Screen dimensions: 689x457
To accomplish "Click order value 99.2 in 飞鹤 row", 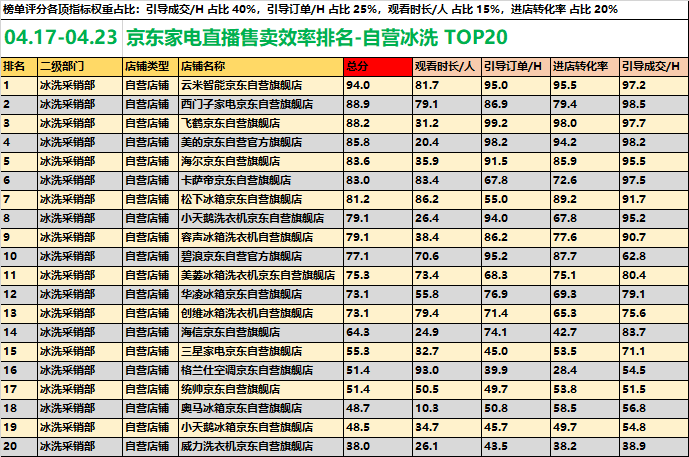I will coord(516,123).
